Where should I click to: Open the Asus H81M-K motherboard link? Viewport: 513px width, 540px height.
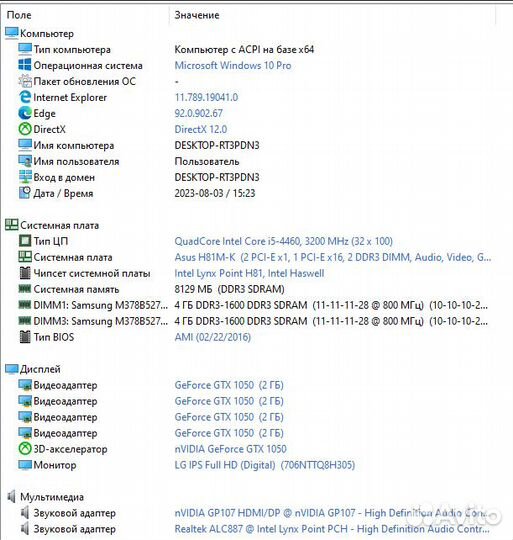[x=333, y=257]
